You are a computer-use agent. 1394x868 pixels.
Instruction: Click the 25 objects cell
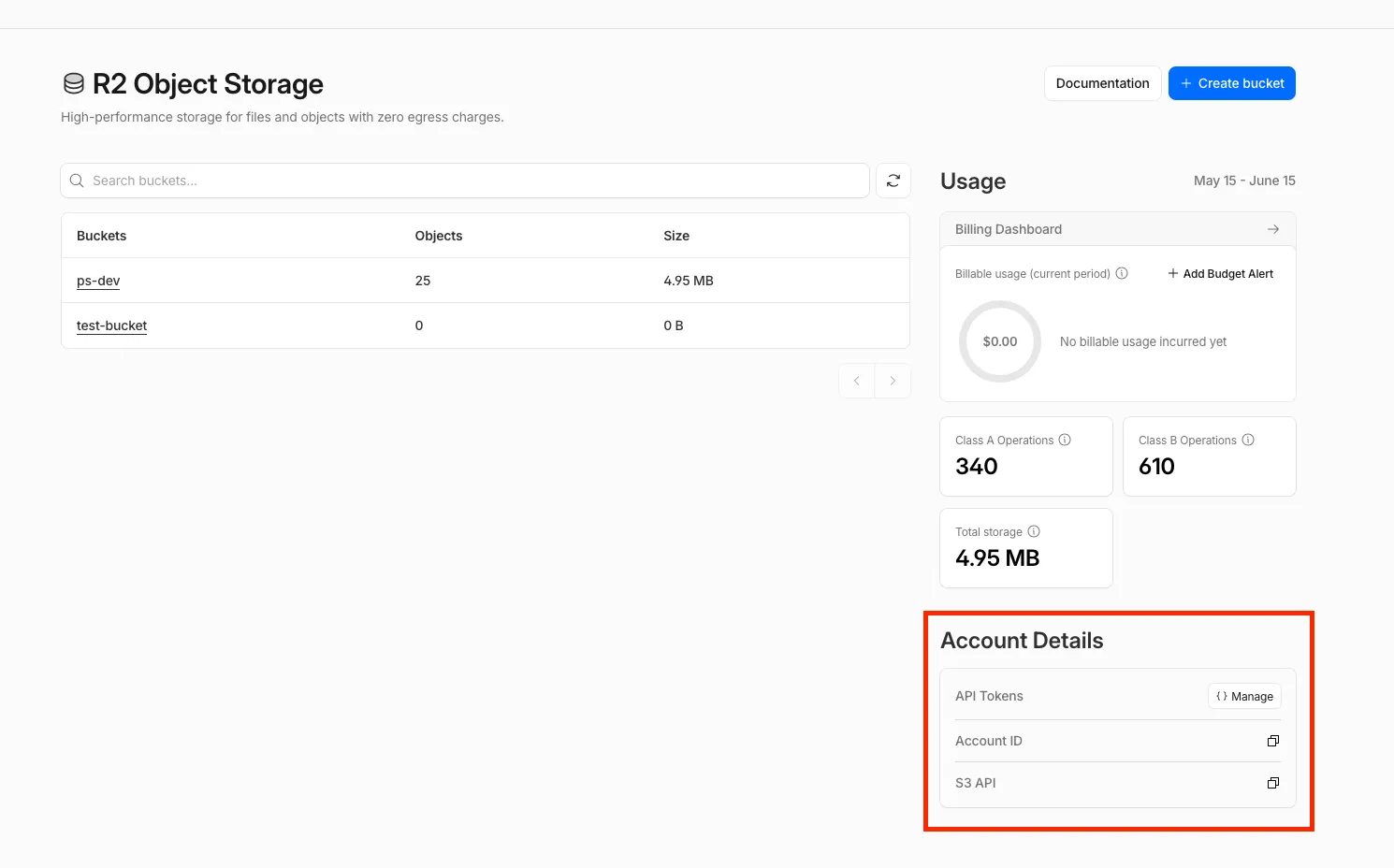pos(423,281)
